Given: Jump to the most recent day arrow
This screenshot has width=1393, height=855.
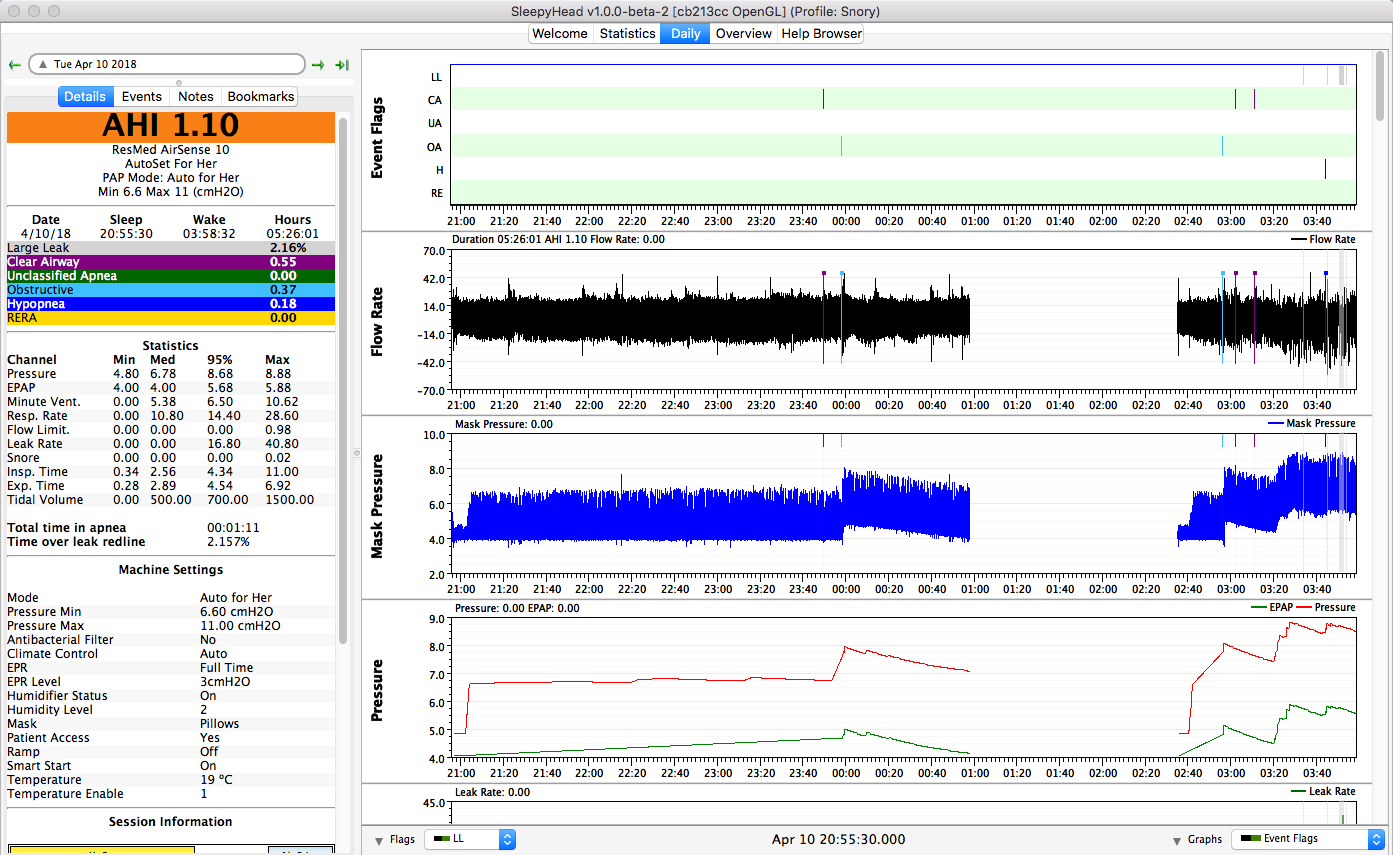Looking at the screenshot, I should (x=342, y=65).
